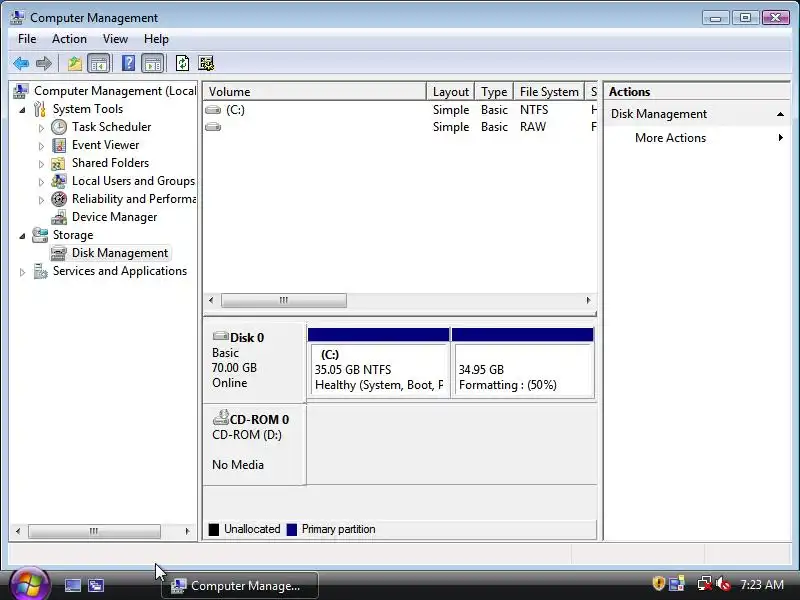Image resolution: width=800 pixels, height=600 pixels.
Task: Open the More Actions submenu arrow
Action: click(780, 138)
